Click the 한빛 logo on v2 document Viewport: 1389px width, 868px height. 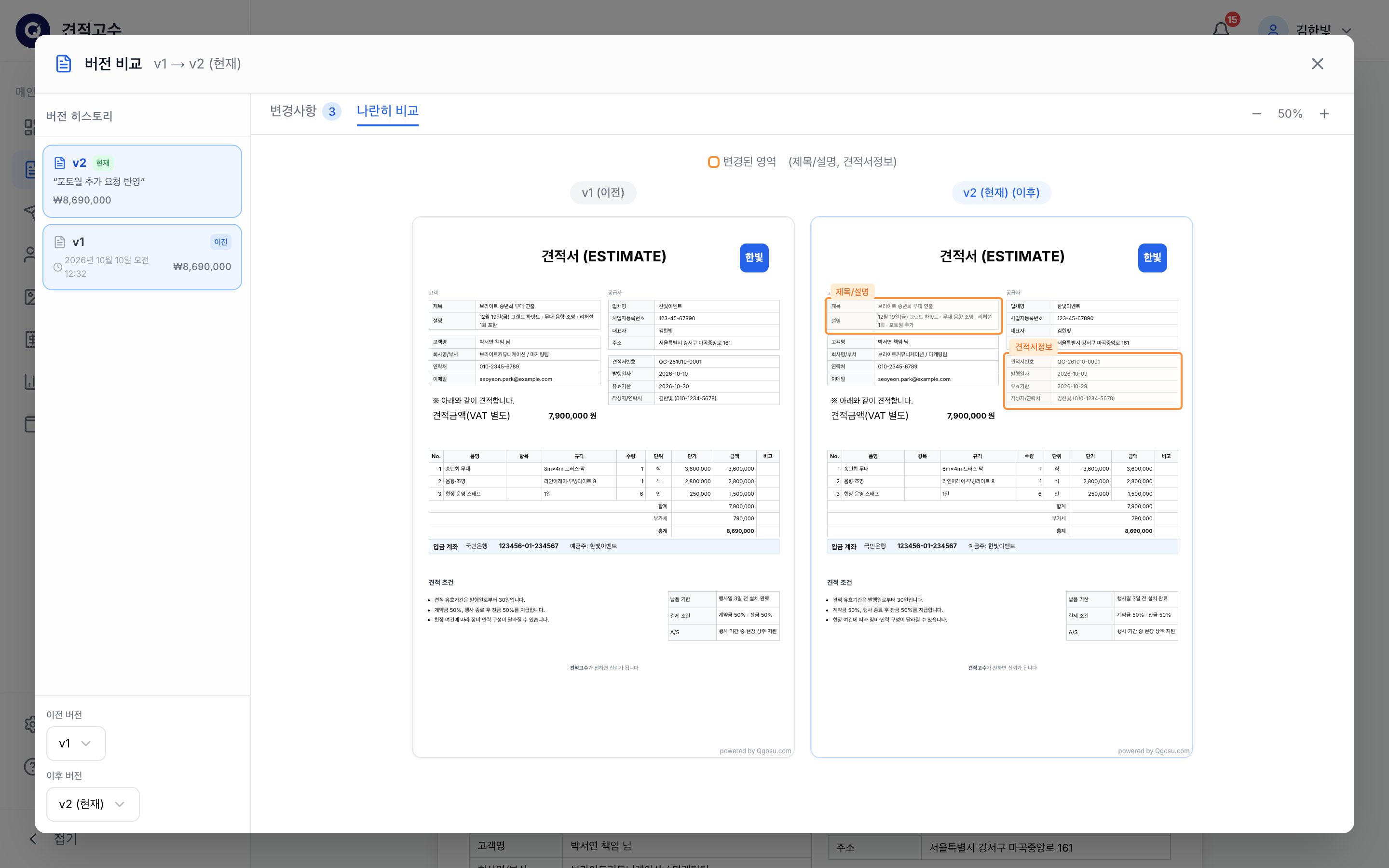point(1152,257)
